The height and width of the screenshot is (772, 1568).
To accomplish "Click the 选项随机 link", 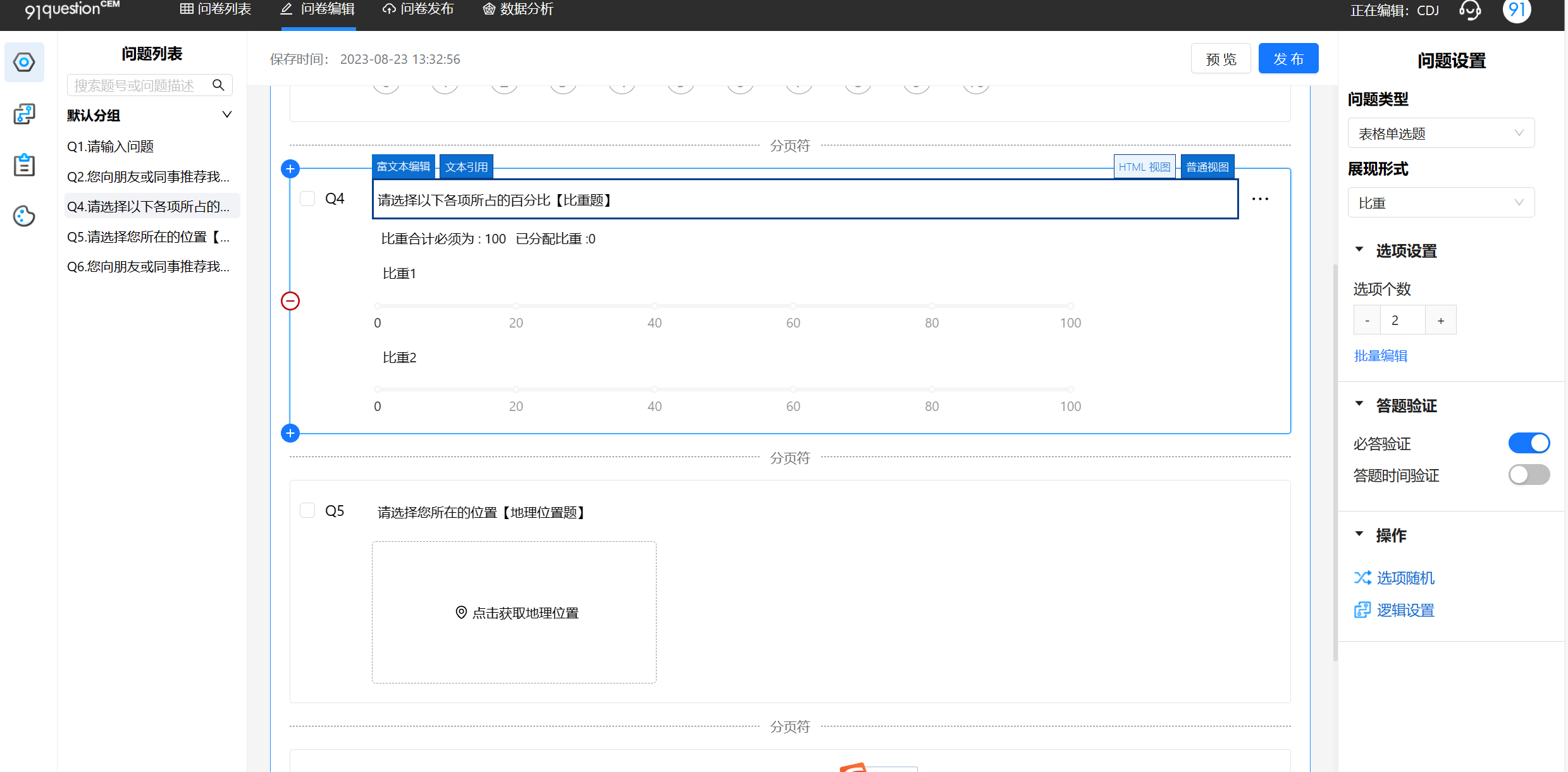I will click(1405, 578).
